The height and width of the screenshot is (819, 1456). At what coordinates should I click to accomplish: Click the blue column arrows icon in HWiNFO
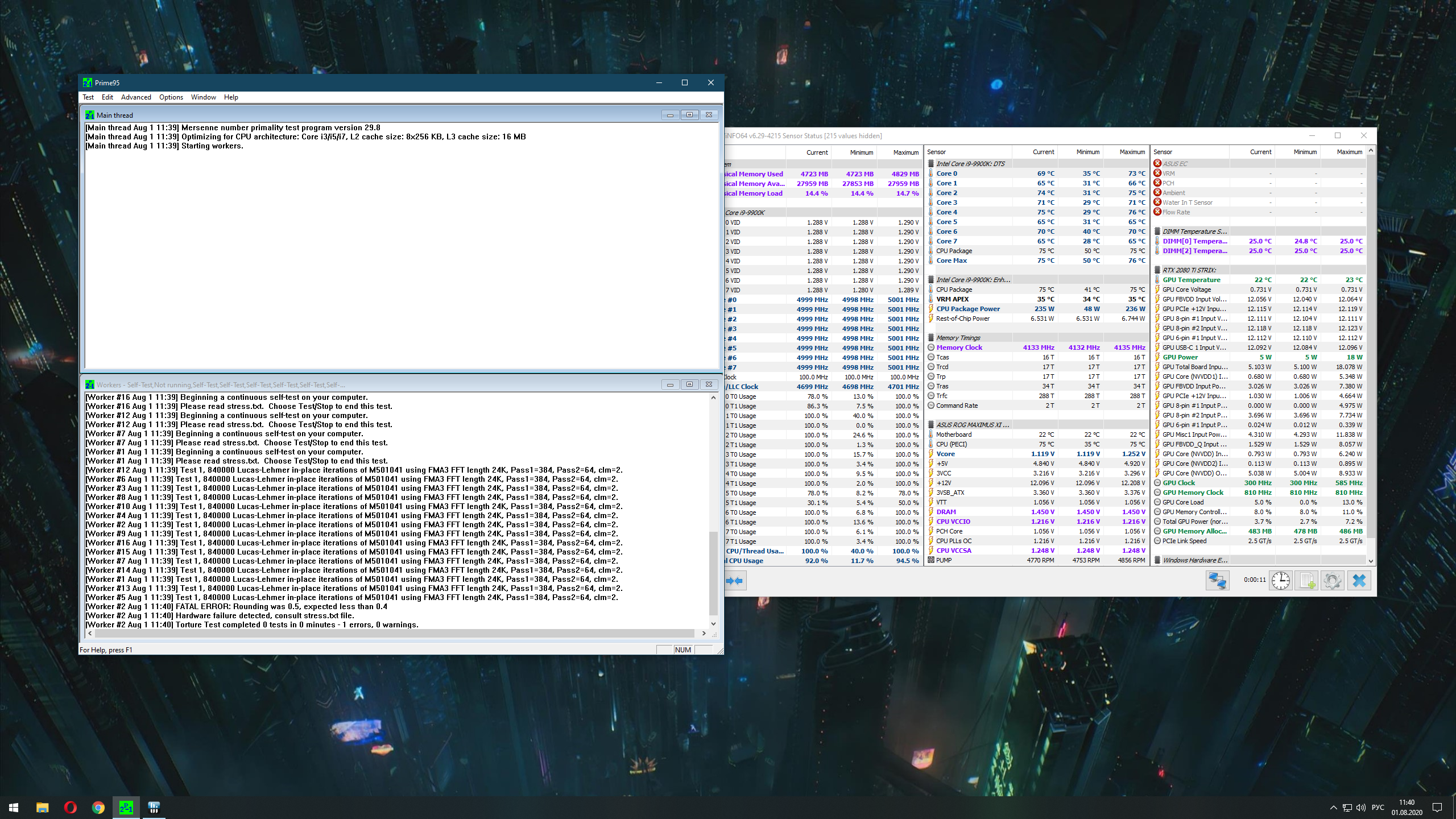735,581
